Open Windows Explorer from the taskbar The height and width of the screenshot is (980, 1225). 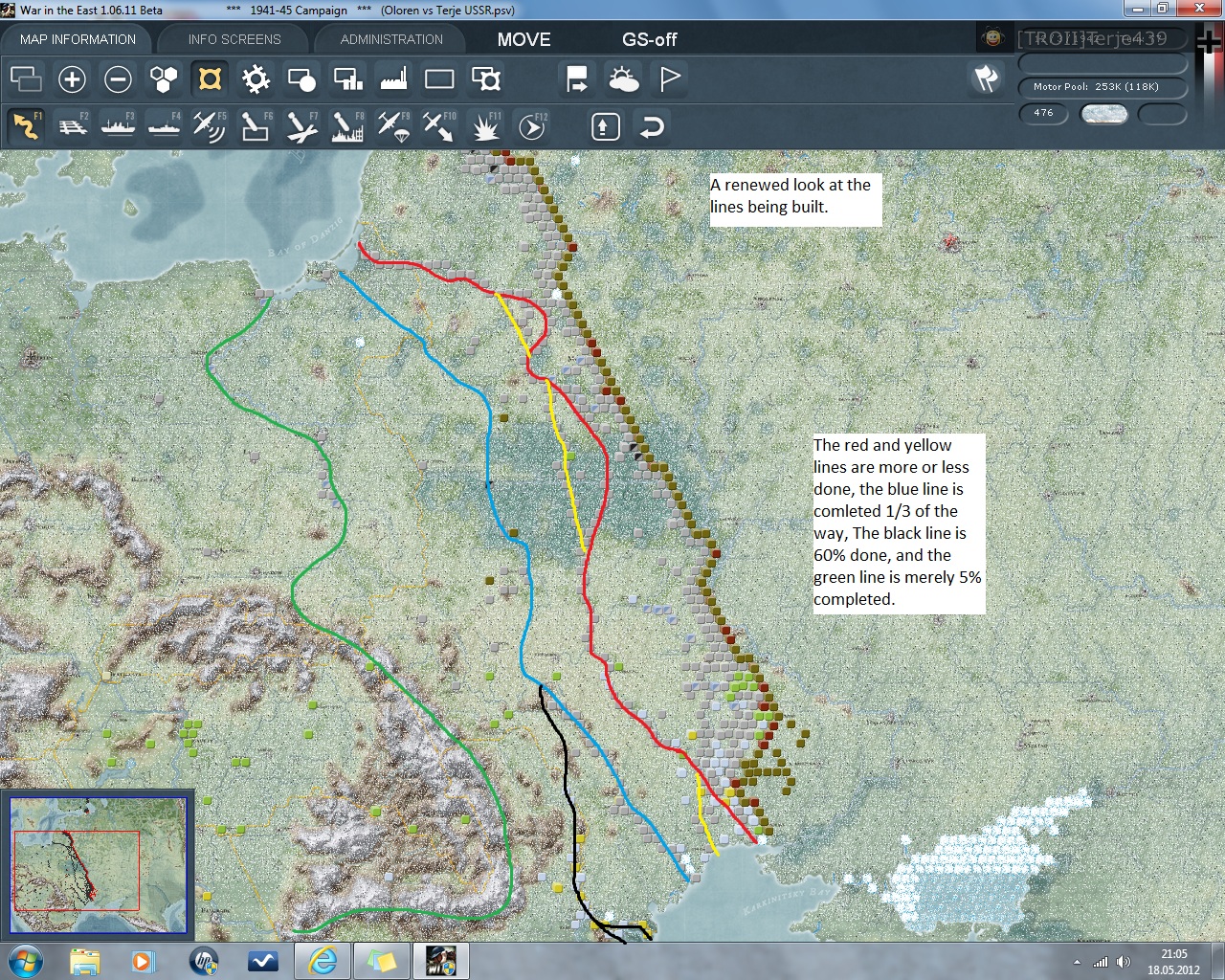pos(85,961)
